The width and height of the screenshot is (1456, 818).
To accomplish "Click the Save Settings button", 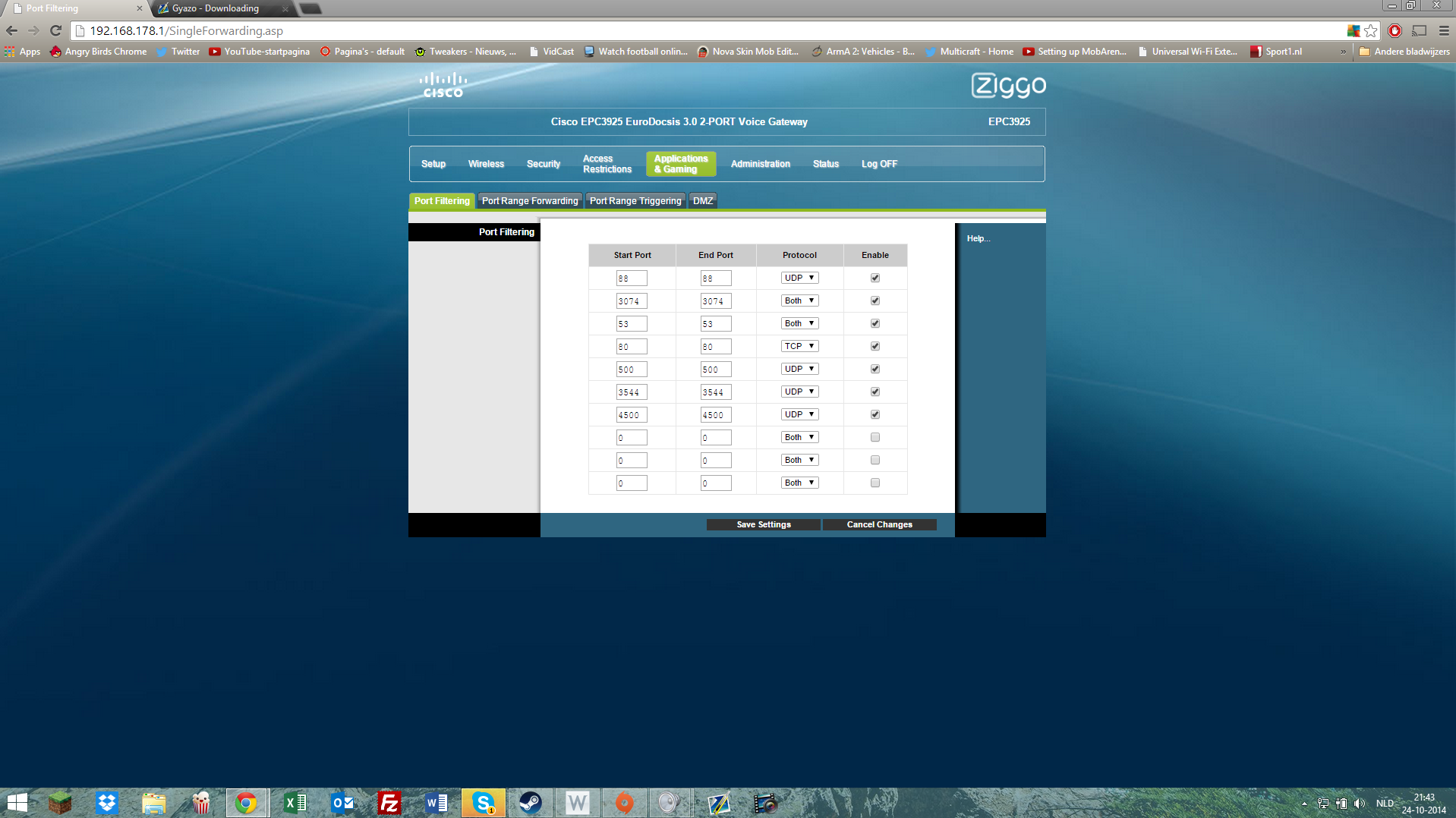I will click(764, 524).
